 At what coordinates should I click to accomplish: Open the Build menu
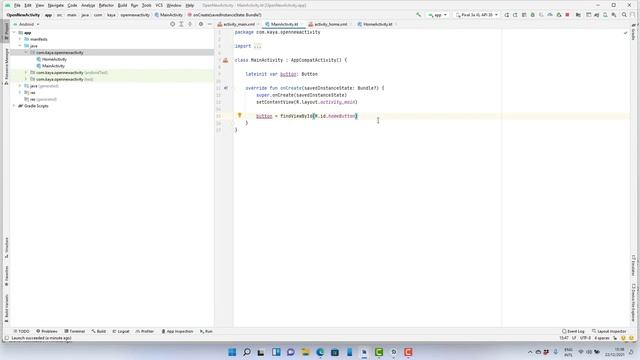click(x=122, y=5)
